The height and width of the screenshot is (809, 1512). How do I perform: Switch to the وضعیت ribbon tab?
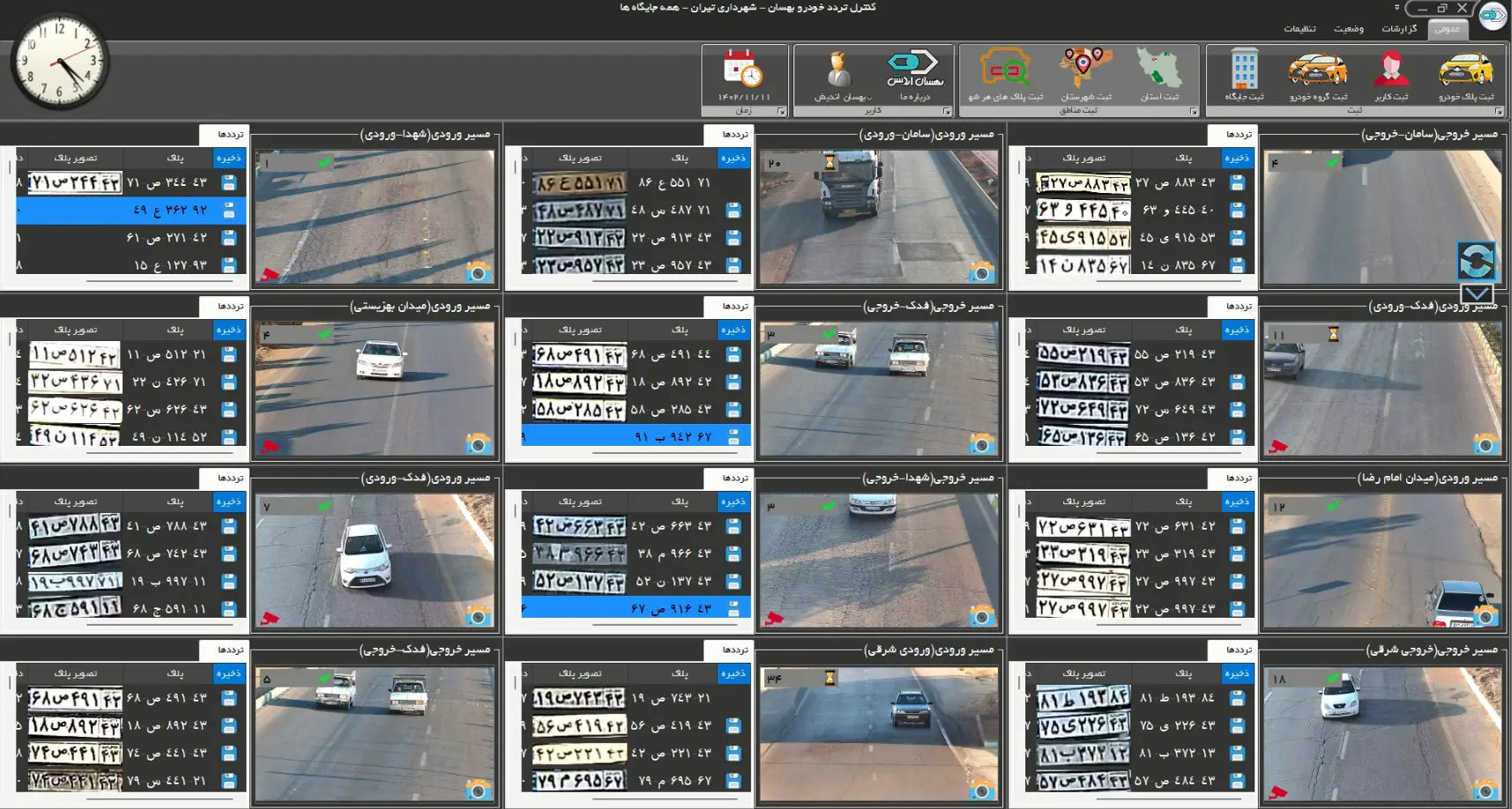pos(1348,29)
